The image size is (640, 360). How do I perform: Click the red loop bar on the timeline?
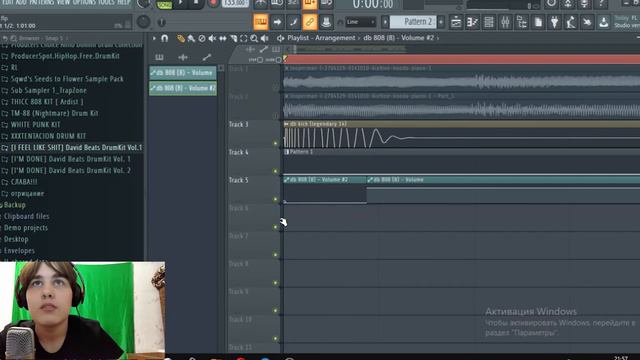coord(461,60)
